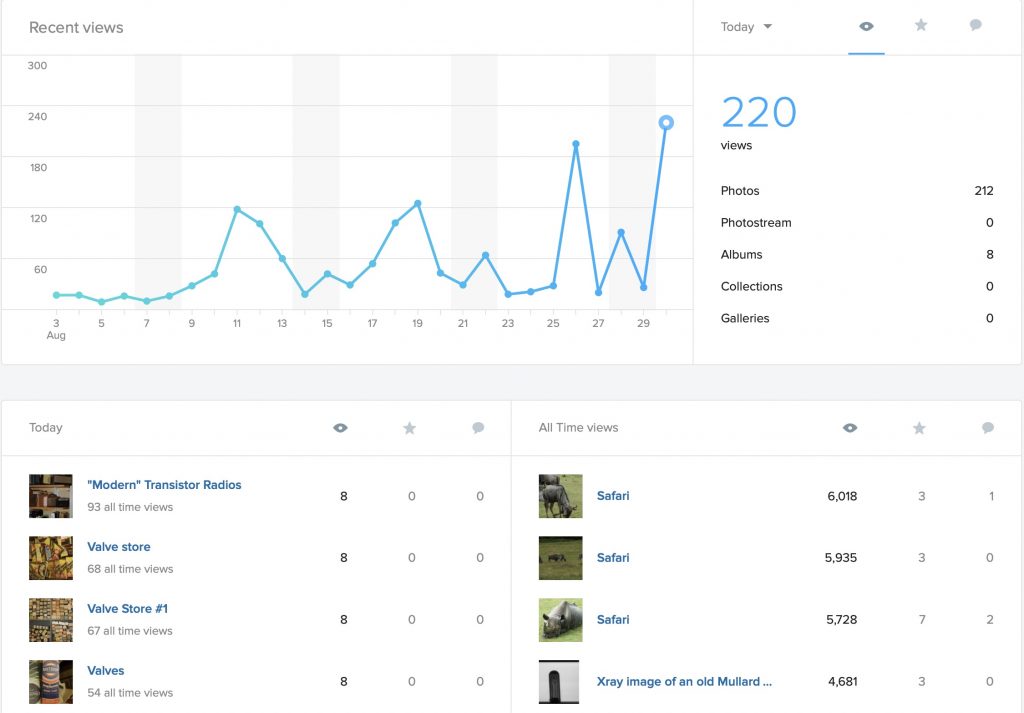The image size is (1024, 713).
Task: Select the Aug 26 peak data point
Action: (575, 144)
